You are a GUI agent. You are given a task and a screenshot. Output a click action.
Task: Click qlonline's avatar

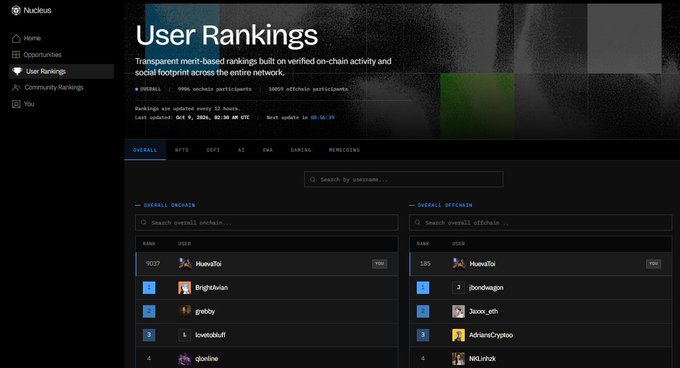click(185, 358)
